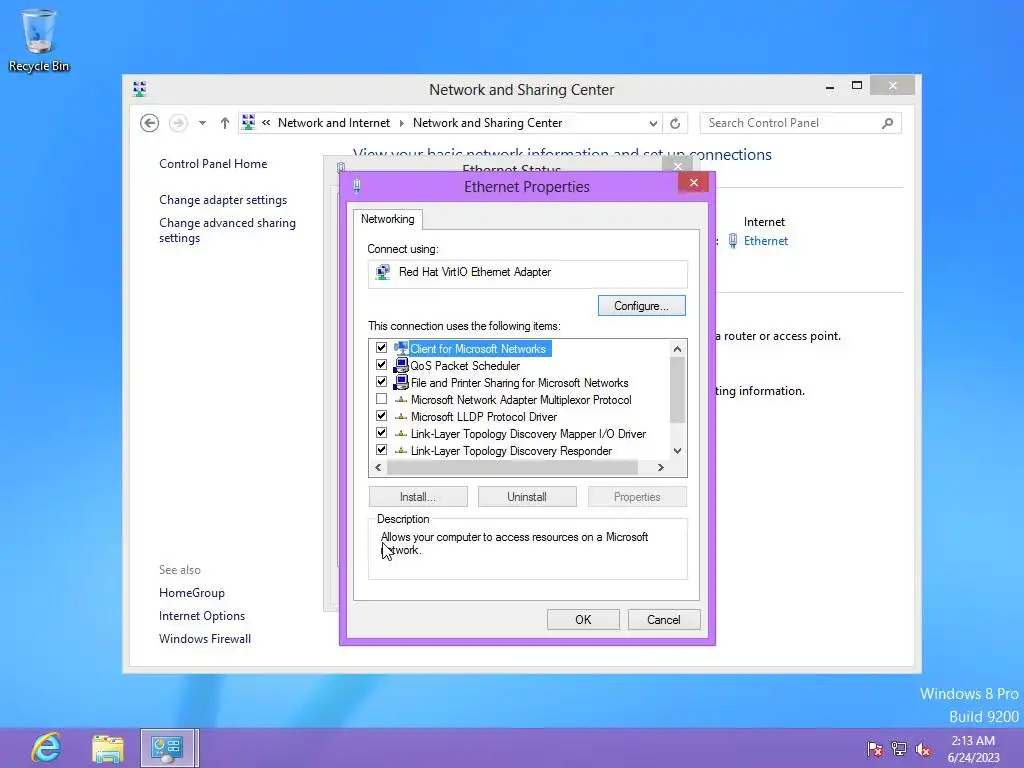Show the taskbar clock and date
The height and width of the screenshot is (768, 1024).
pos(973,749)
